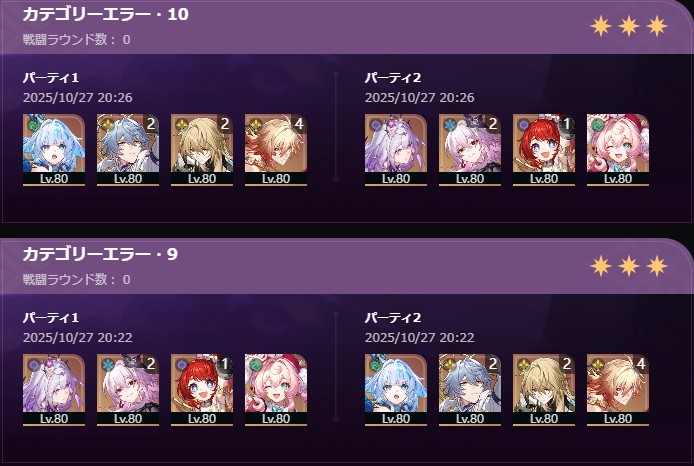Select pink-haired character with black crown, stage 10
The height and width of the screenshot is (466, 694).
470,150
